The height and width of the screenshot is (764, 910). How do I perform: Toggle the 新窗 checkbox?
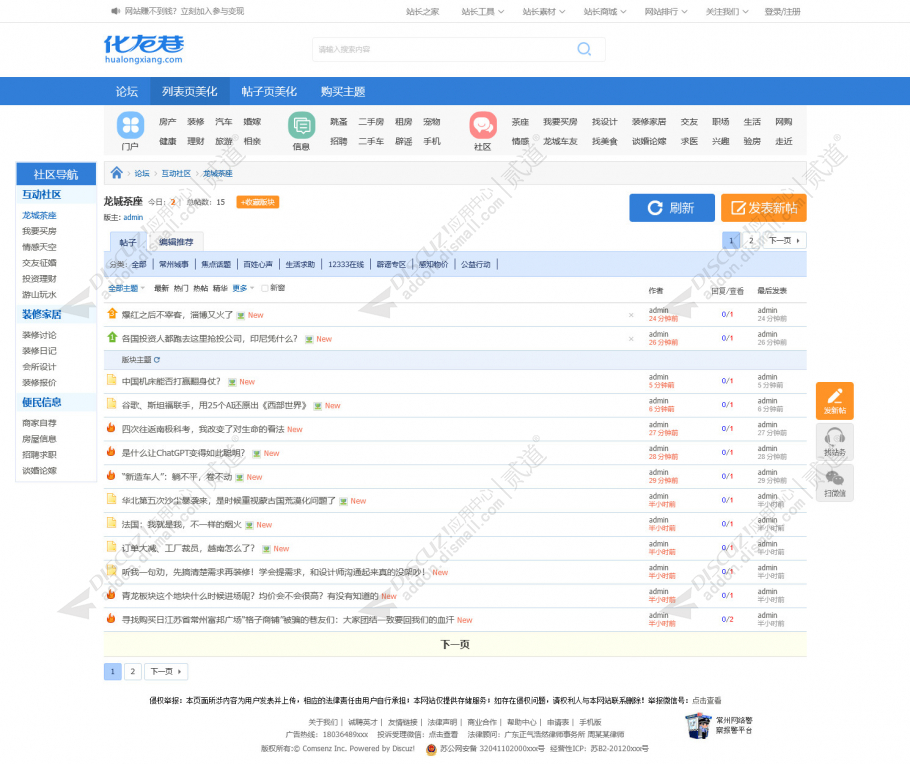[265, 288]
